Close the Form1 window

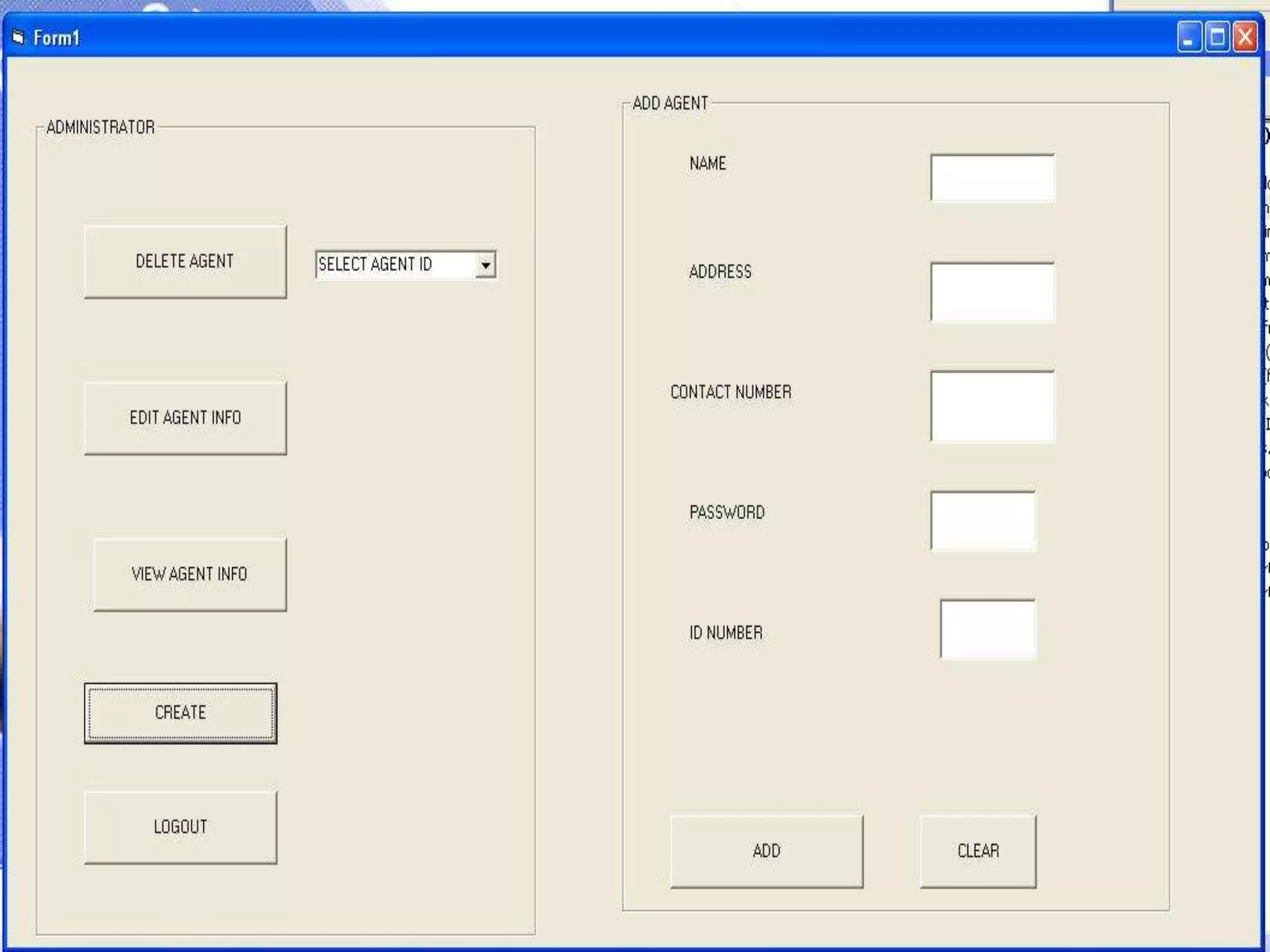1245,38
